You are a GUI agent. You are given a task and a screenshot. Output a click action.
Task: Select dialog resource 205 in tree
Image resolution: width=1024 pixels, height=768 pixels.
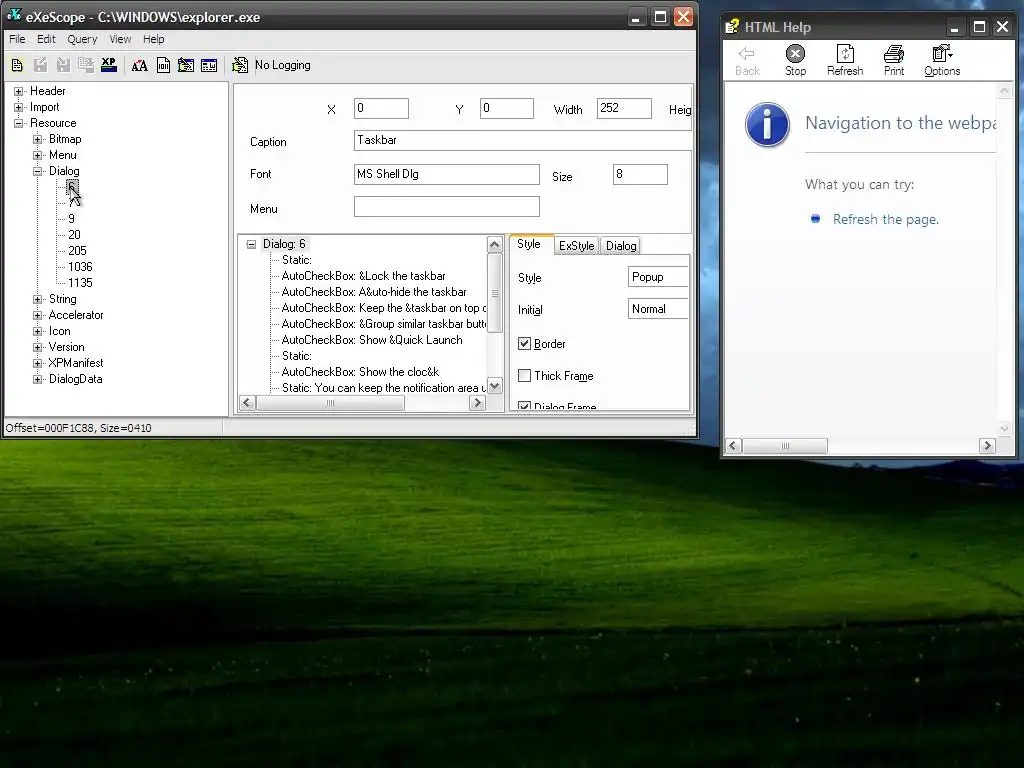click(77, 251)
